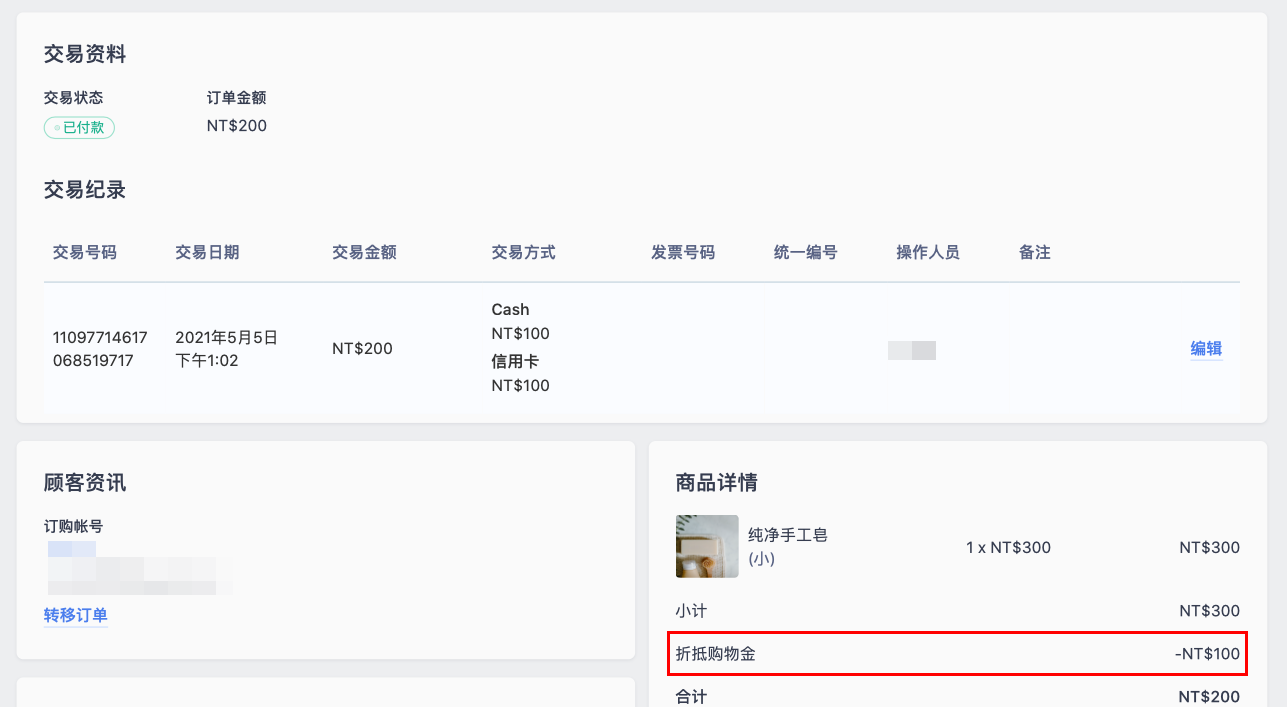Click transaction number 11097714617068519717

pos(100,349)
